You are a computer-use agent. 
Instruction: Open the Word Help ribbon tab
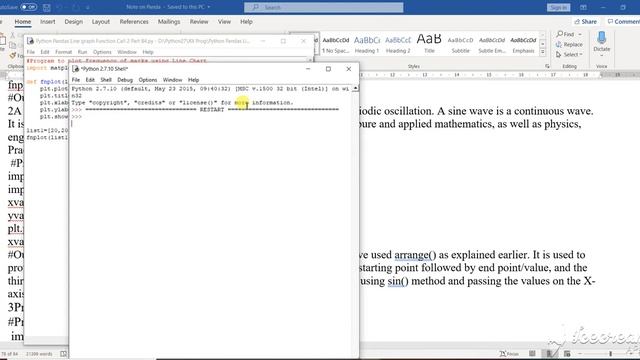click(246, 22)
